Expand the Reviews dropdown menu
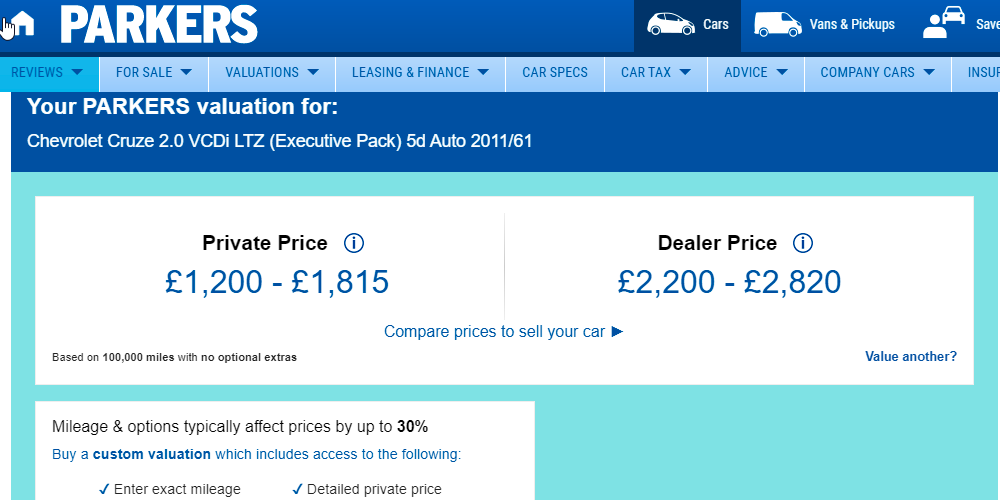 click(48, 72)
